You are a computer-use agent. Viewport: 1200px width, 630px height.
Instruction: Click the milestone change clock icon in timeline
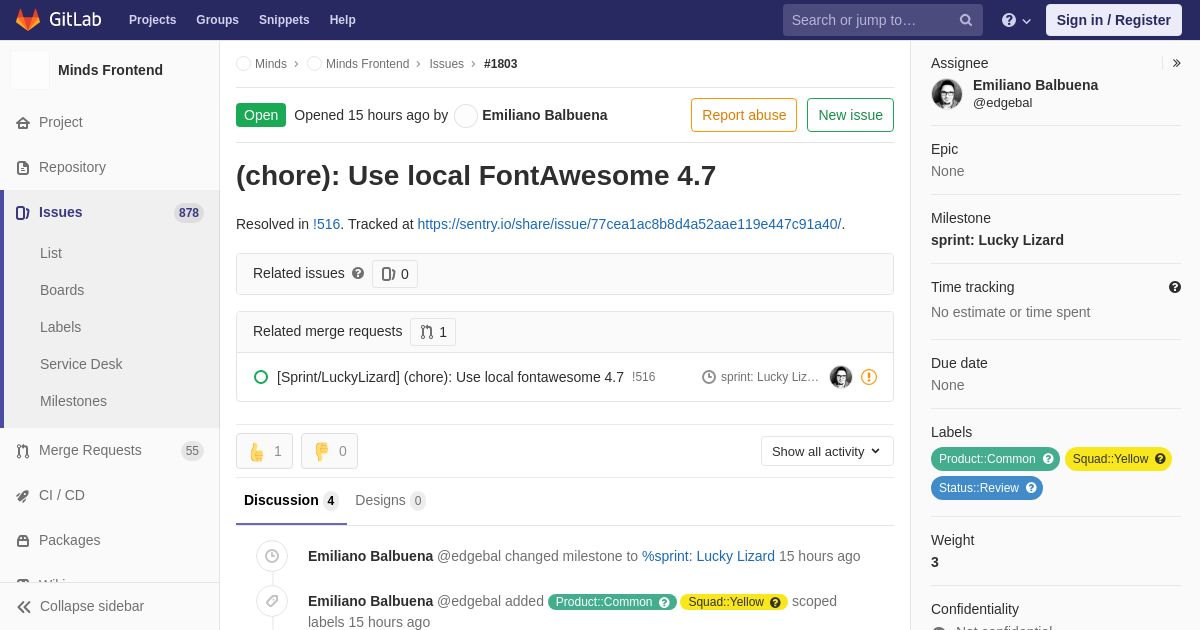[272, 556]
